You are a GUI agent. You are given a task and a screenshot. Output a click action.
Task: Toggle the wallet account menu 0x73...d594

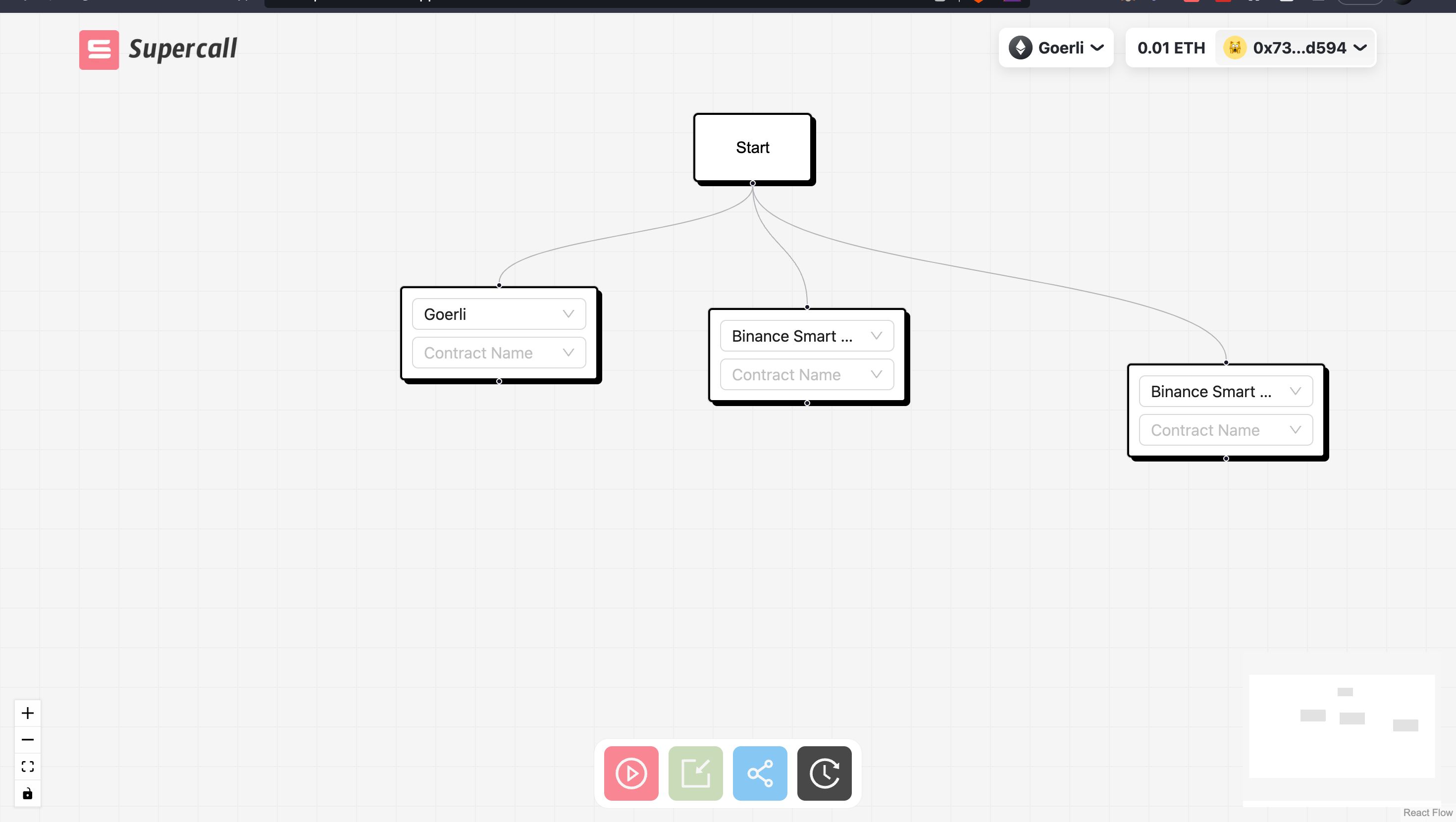coord(1295,48)
